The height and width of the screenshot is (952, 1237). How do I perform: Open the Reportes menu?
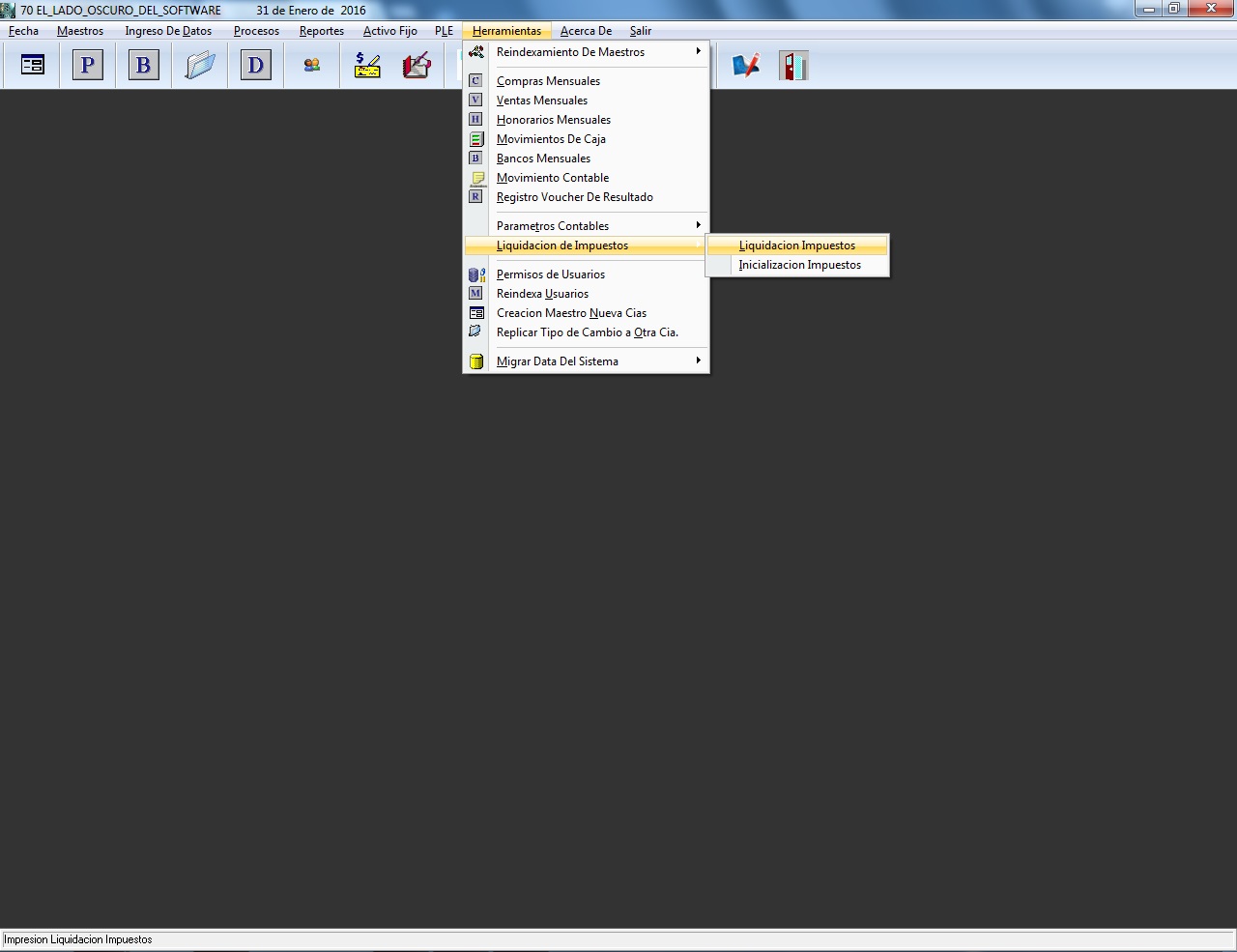tap(321, 31)
